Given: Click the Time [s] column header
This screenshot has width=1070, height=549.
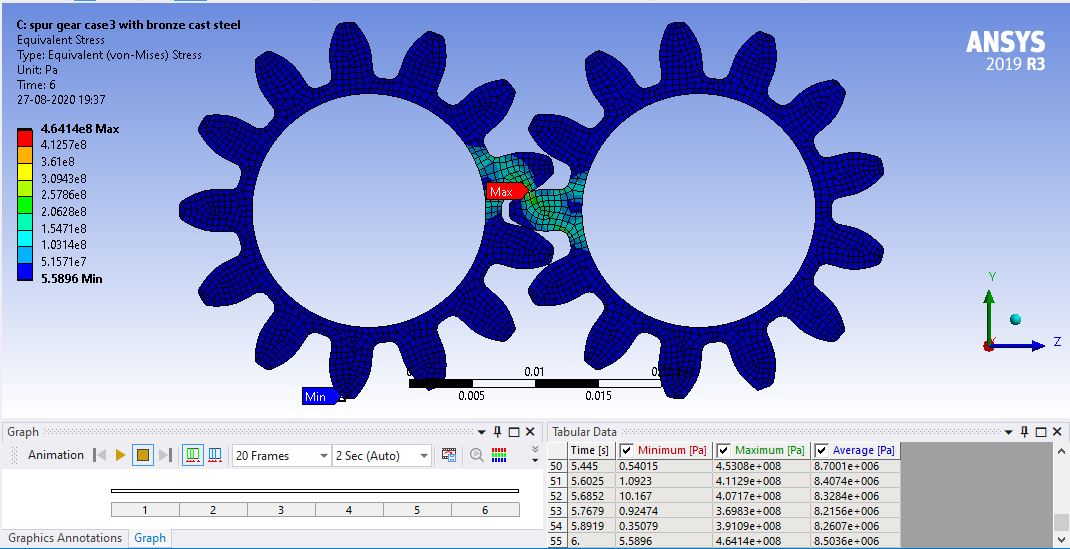Looking at the screenshot, I should [x=591, y=451].
